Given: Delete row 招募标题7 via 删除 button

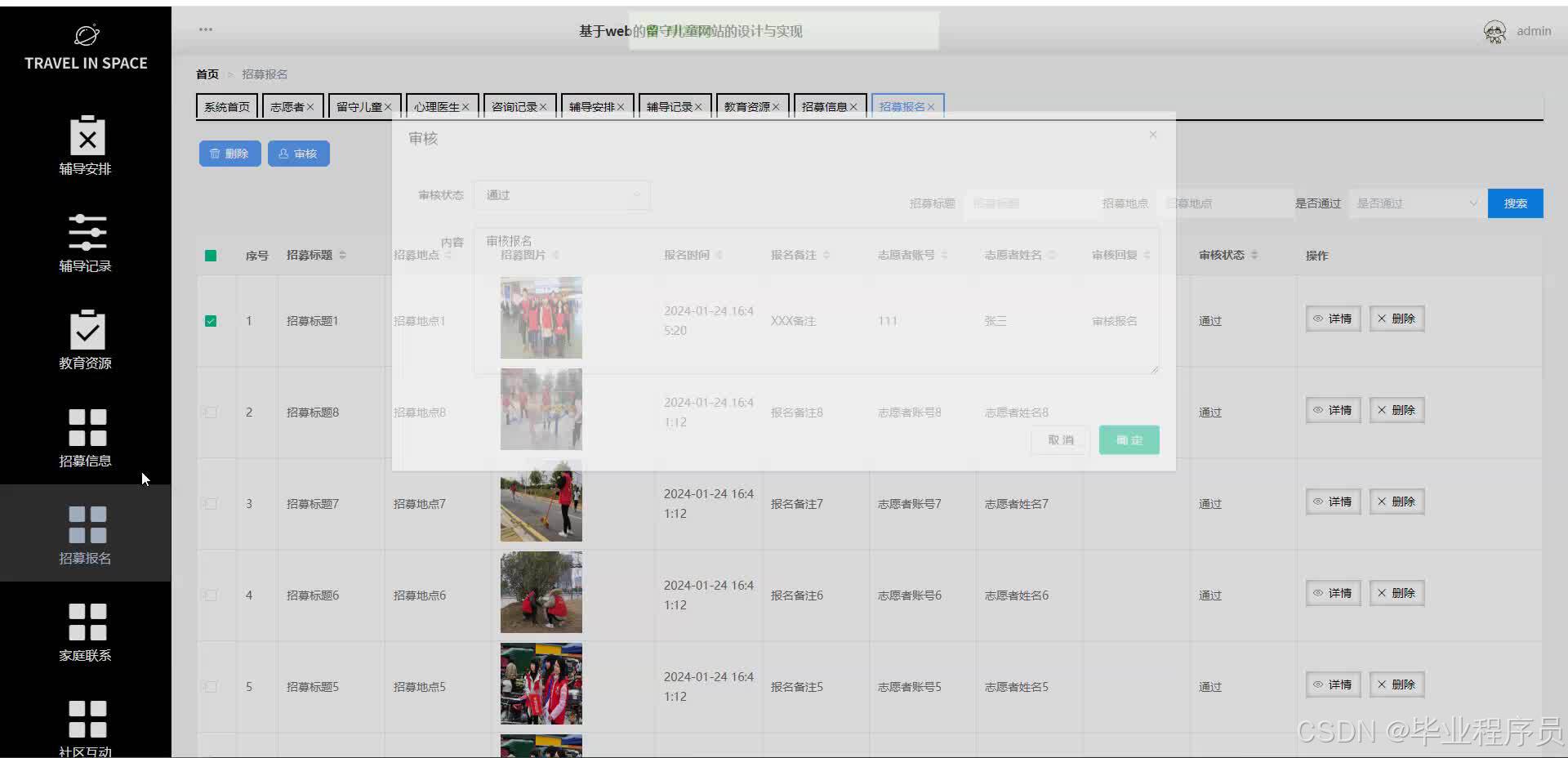Looking at the screenshot, I should tap(1396, 502).
